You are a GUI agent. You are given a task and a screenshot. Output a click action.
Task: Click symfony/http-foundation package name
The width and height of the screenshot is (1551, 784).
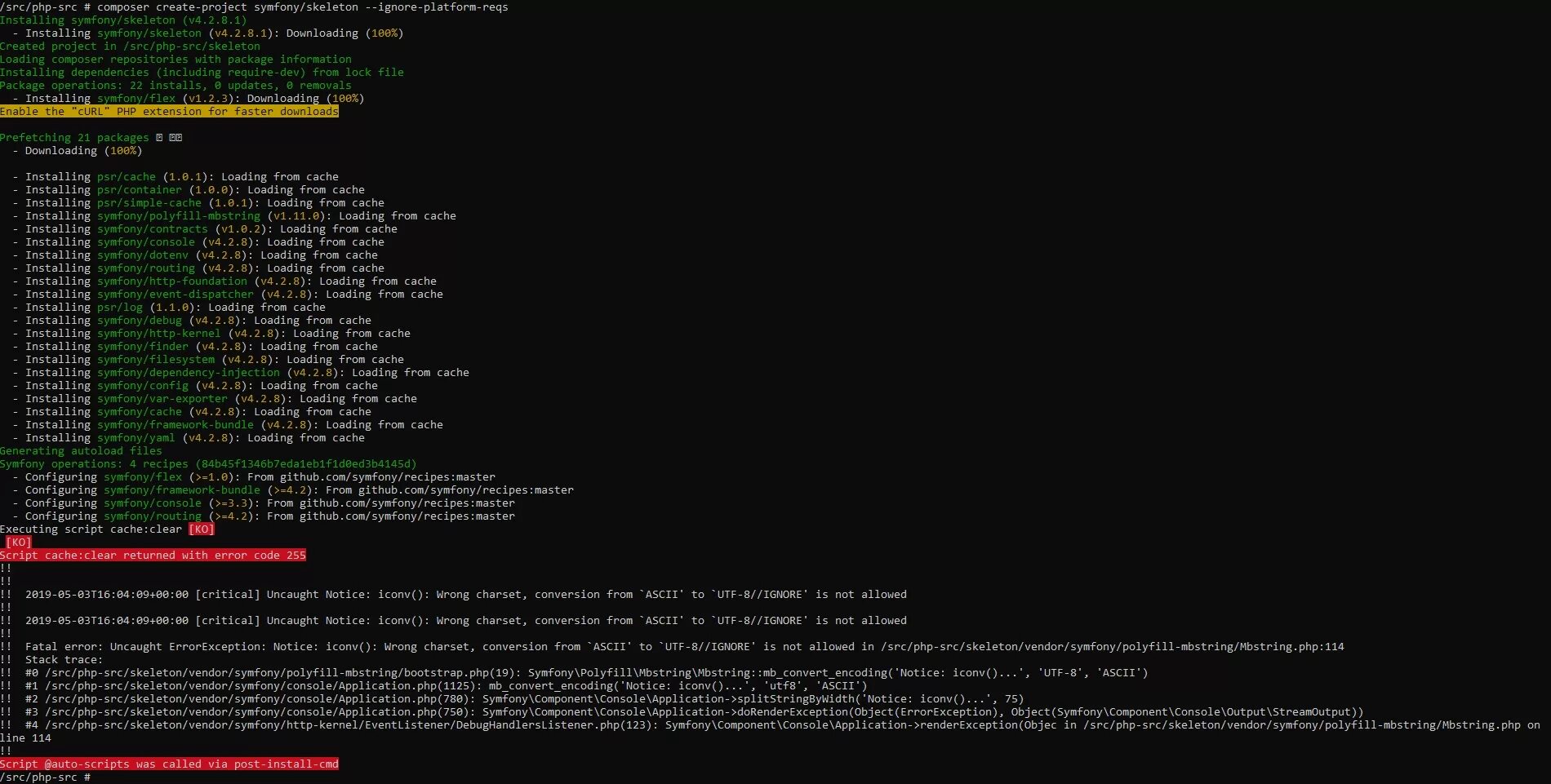[172, 281]
